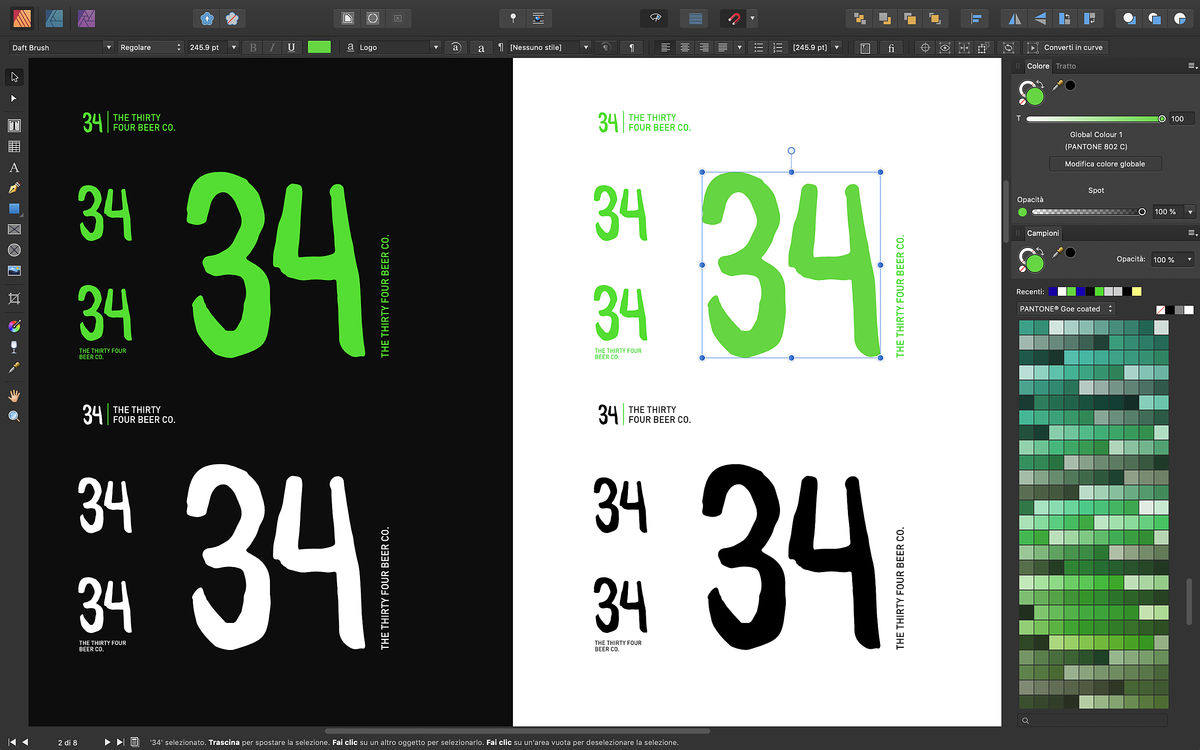Click the Flip Horizontal toolbar icon
Viewport: 1200px width, 750px height.
[x=1014, y=18]
